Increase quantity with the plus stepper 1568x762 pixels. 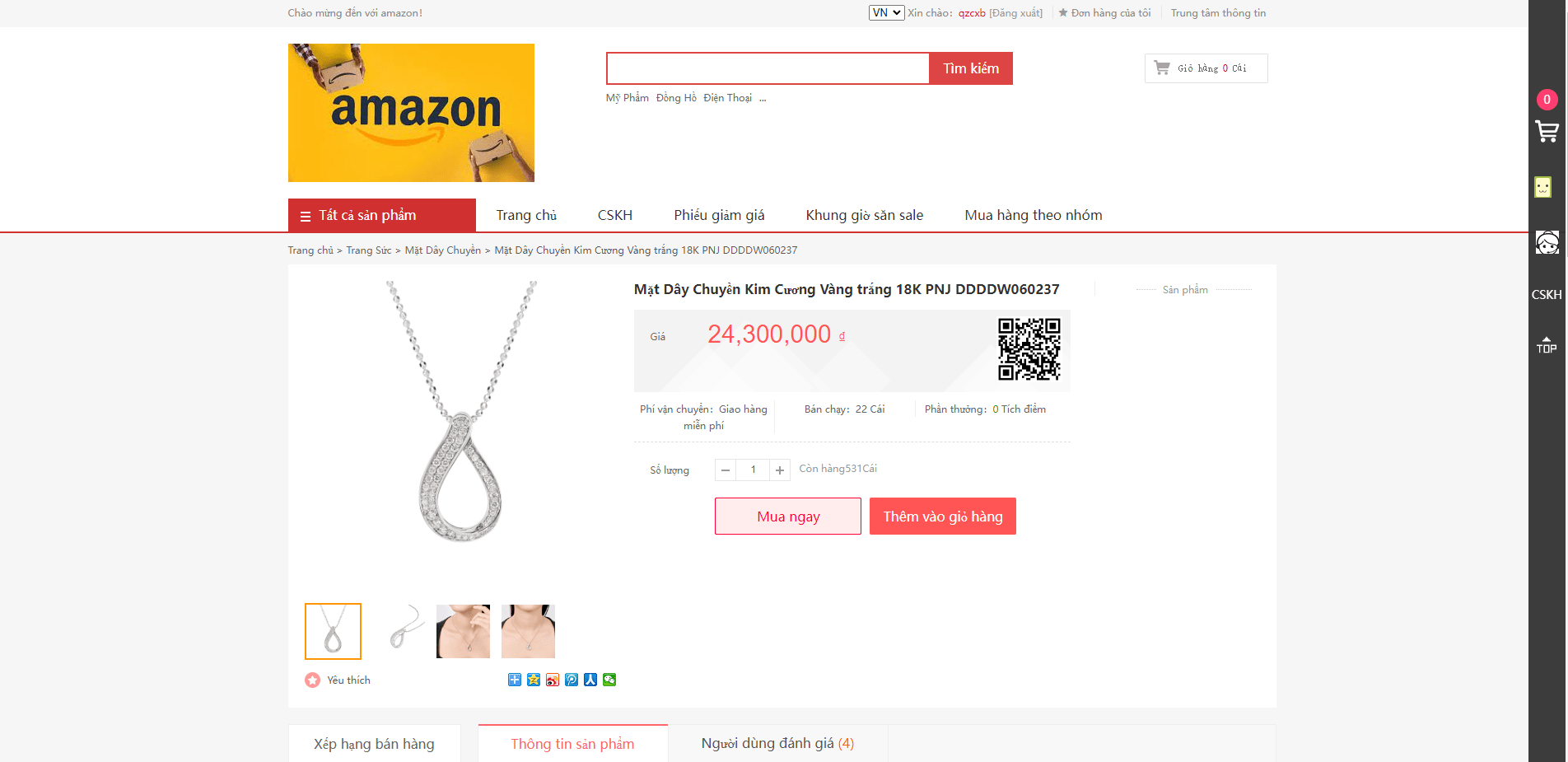coord(780,470)
